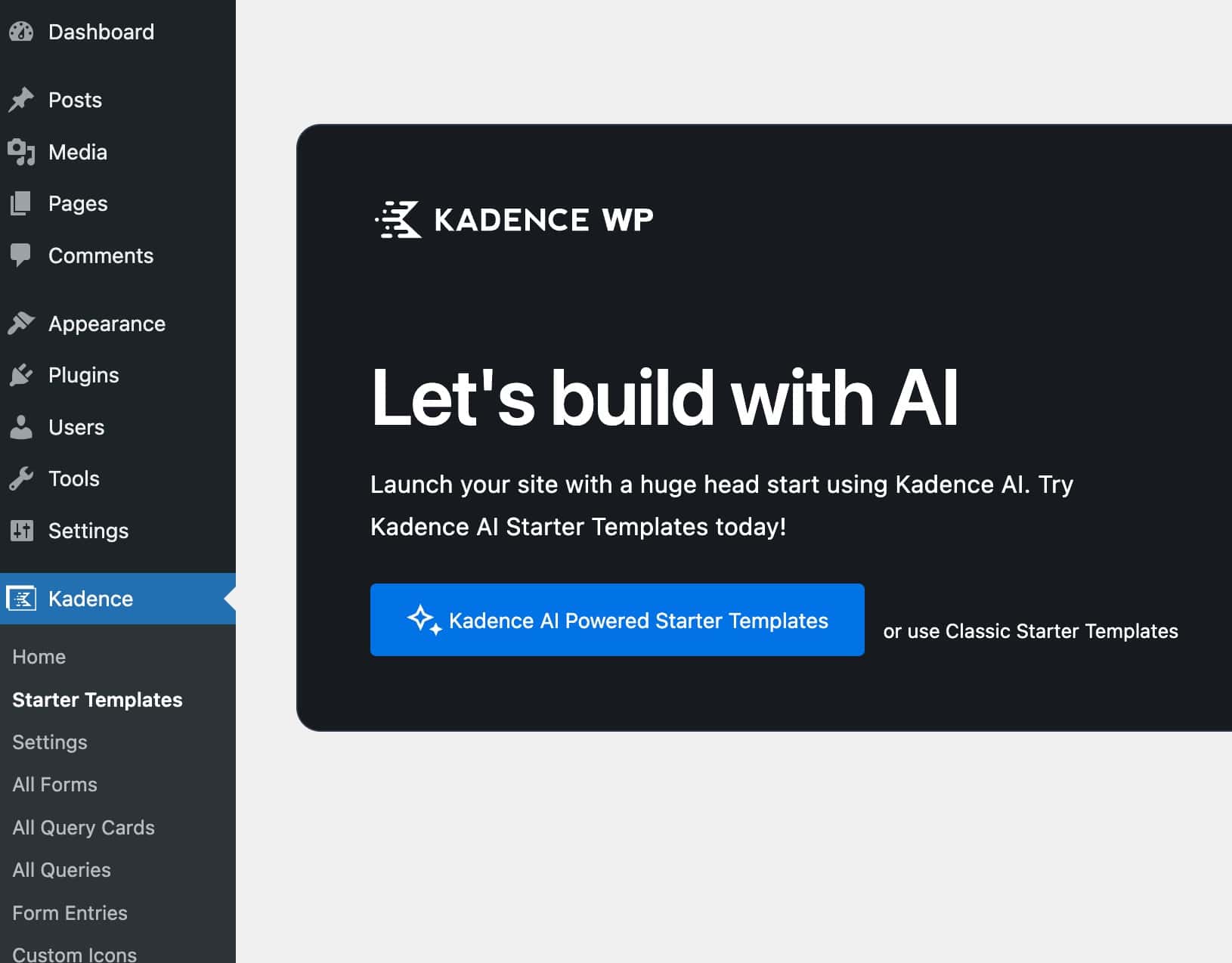The image size is (1232, 963).
Task: Click the Settings sliders icon
Action: point(21,531)
